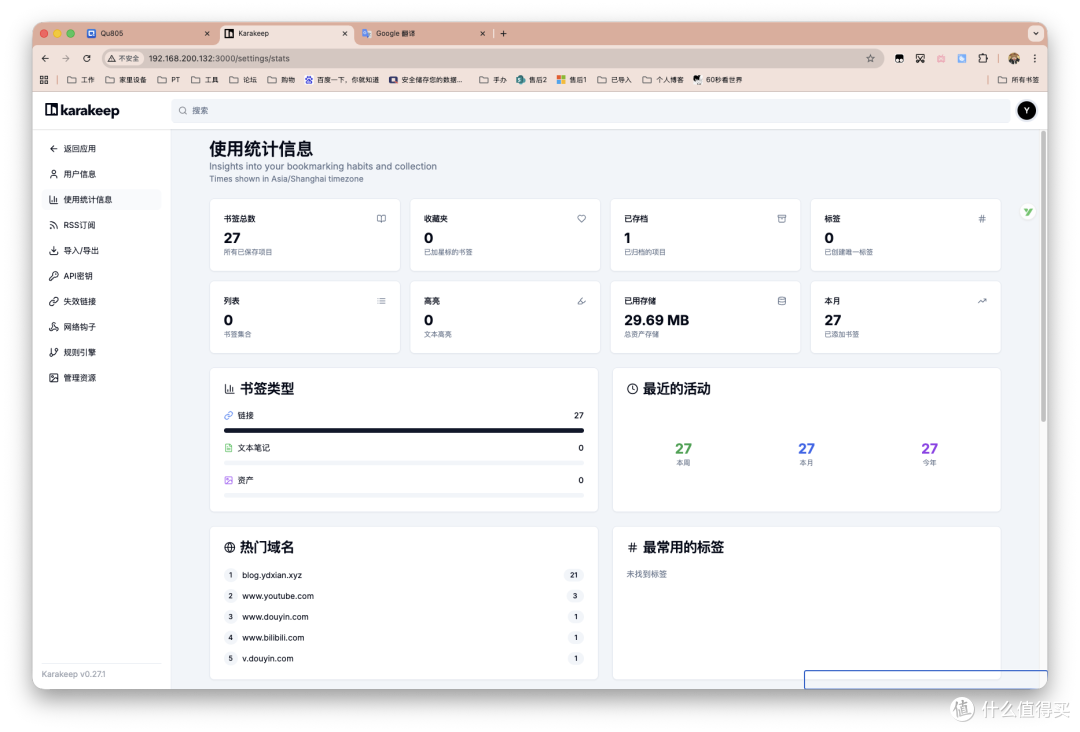Click trend icon on 本月 card
1080x732 pixels.
982,301
